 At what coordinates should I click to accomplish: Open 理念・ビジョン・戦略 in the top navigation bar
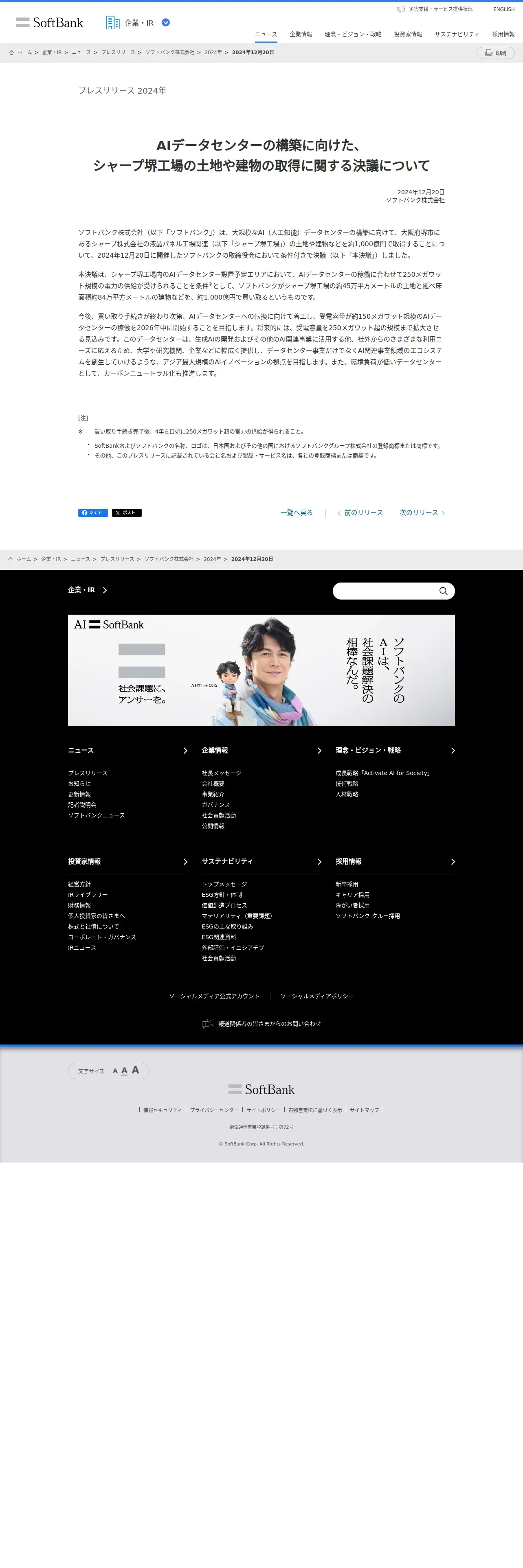coord(353,34)
